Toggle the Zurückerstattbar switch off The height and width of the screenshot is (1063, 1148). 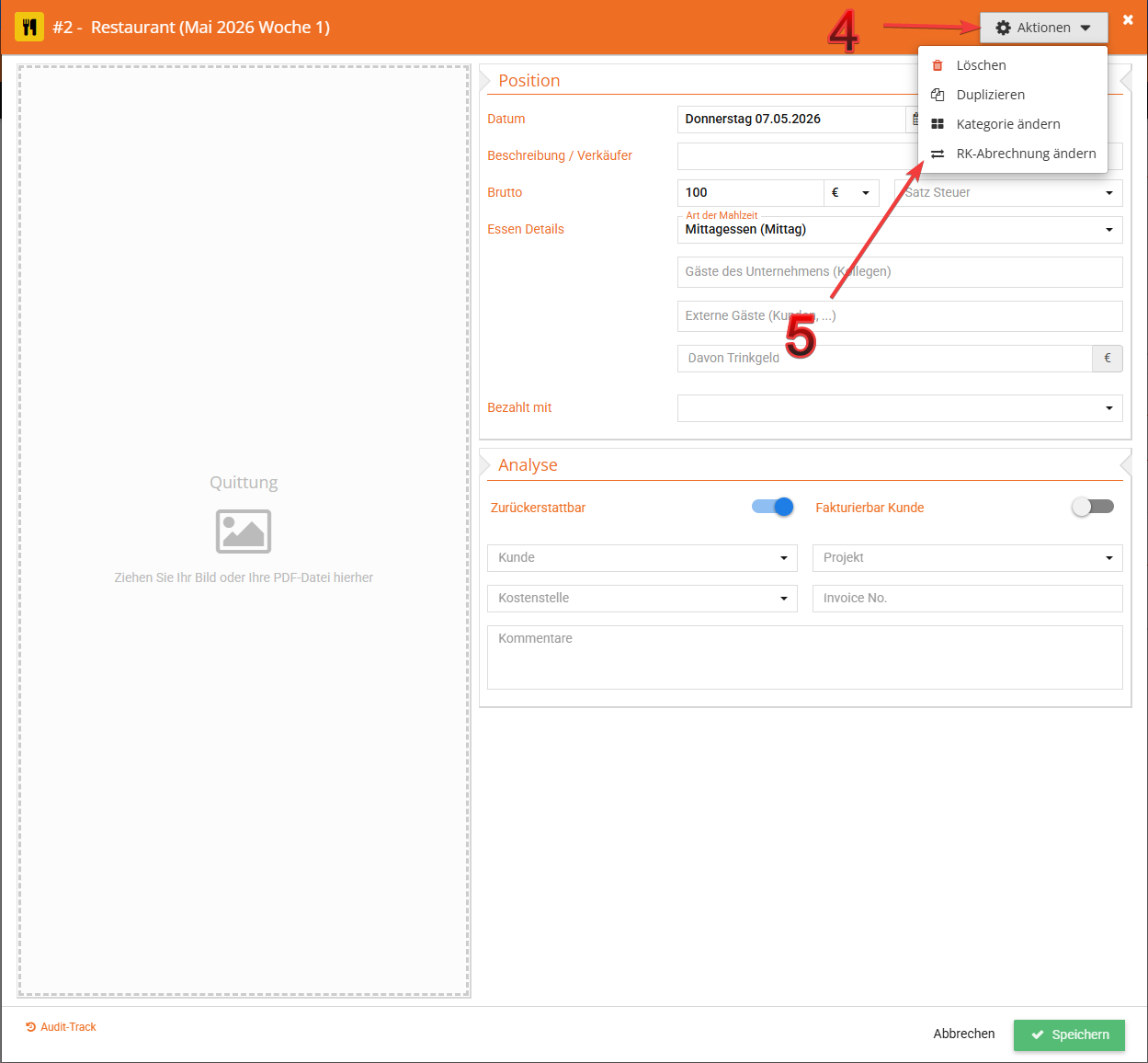pos(772,507)
